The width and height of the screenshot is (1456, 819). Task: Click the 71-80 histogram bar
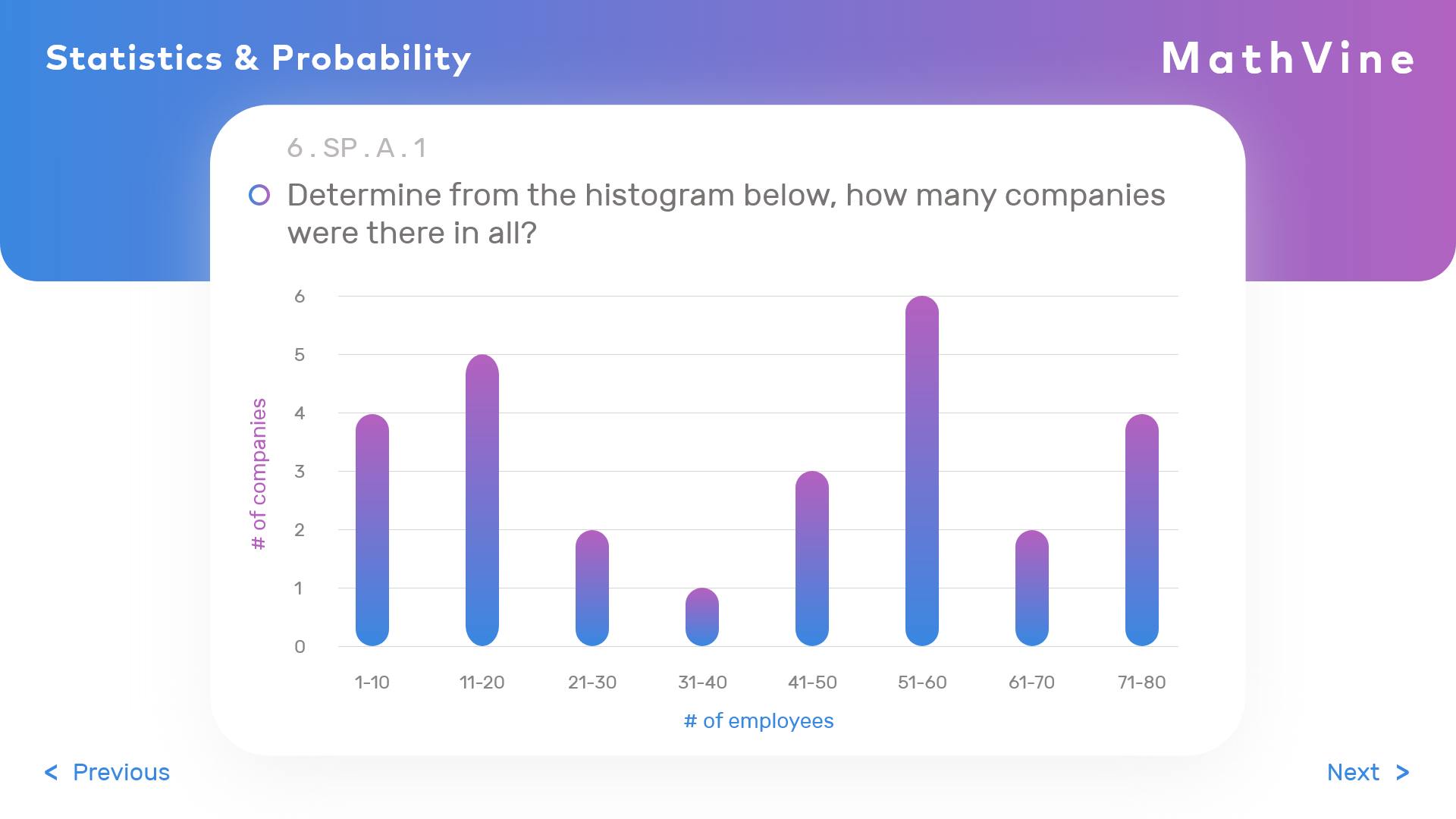pyautogui.click(x=1142, y=531)
